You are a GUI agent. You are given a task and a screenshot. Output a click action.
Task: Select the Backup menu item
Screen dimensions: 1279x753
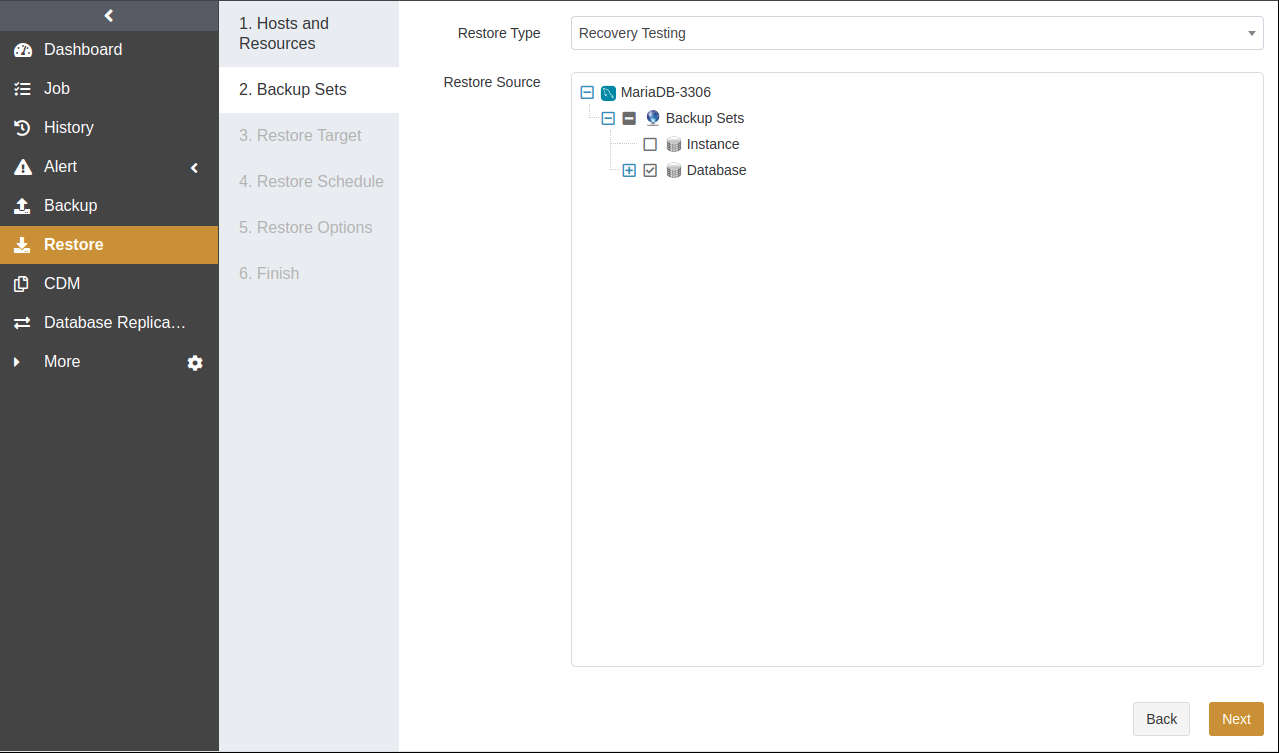(109, 206)
